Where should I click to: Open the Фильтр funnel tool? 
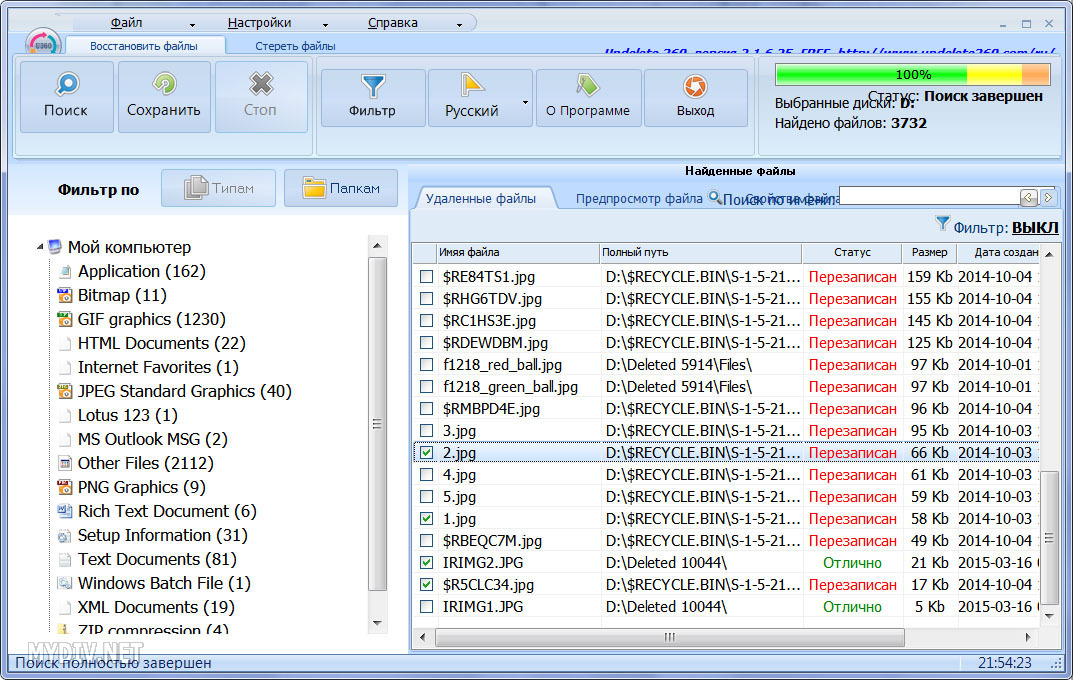(x=372, y=96)
